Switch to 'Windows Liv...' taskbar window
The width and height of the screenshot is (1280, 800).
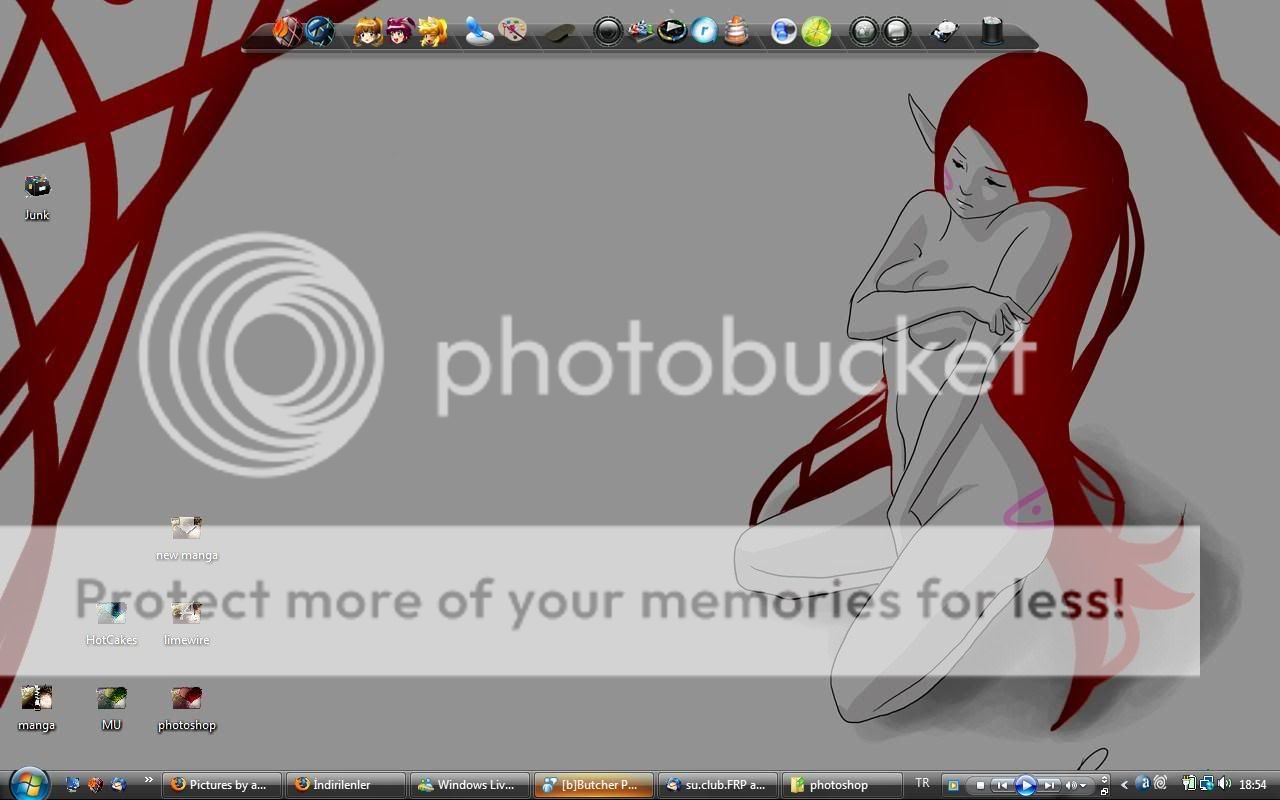coord(469,785)
